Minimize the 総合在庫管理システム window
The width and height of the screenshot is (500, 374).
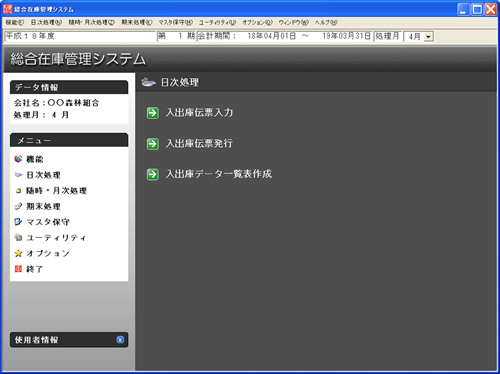click(463, 9)
